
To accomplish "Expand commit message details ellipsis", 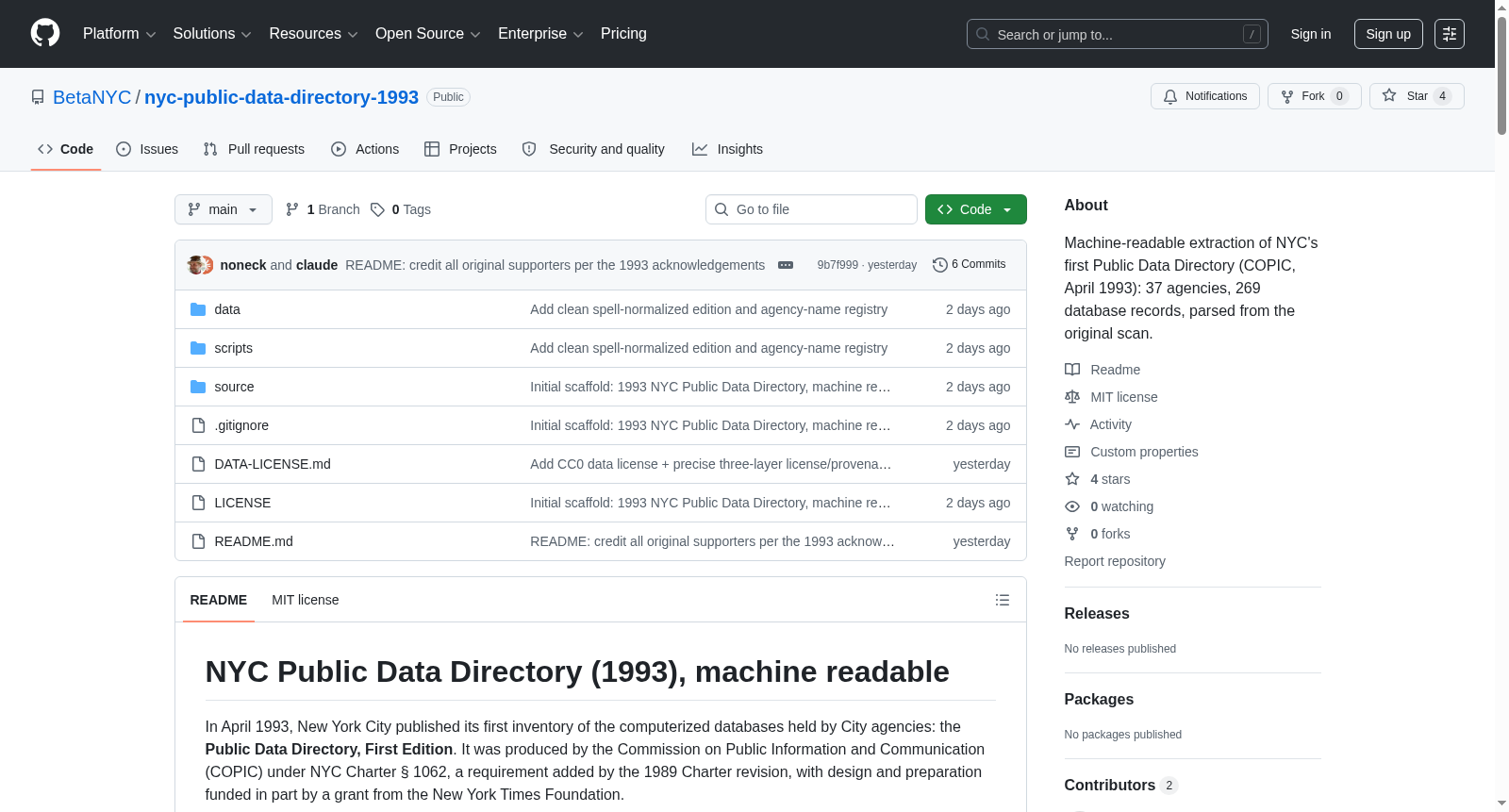I will pyautogui.click(x=786, y=265).
